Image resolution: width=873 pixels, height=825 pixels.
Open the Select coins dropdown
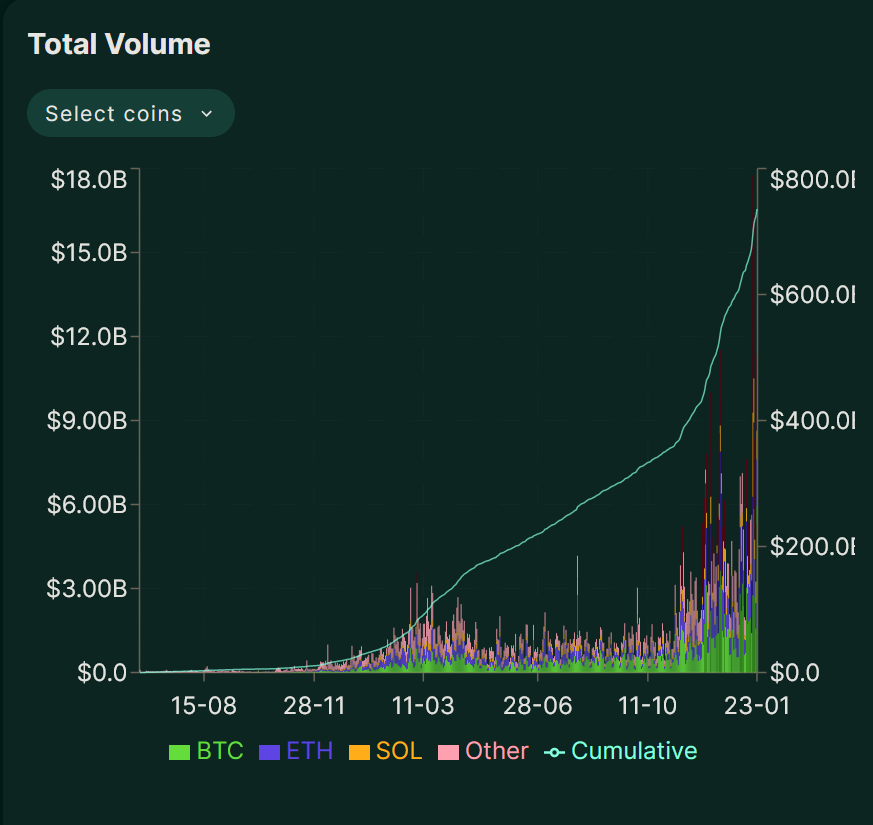131,113
